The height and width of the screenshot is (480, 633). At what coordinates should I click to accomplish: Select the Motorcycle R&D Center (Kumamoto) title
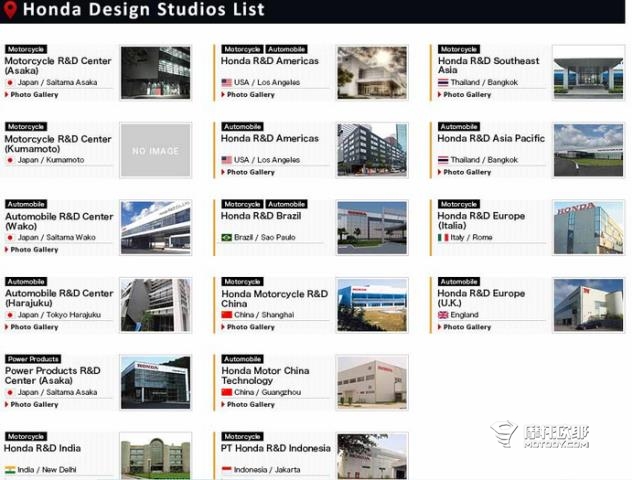(x=58, y=144)
